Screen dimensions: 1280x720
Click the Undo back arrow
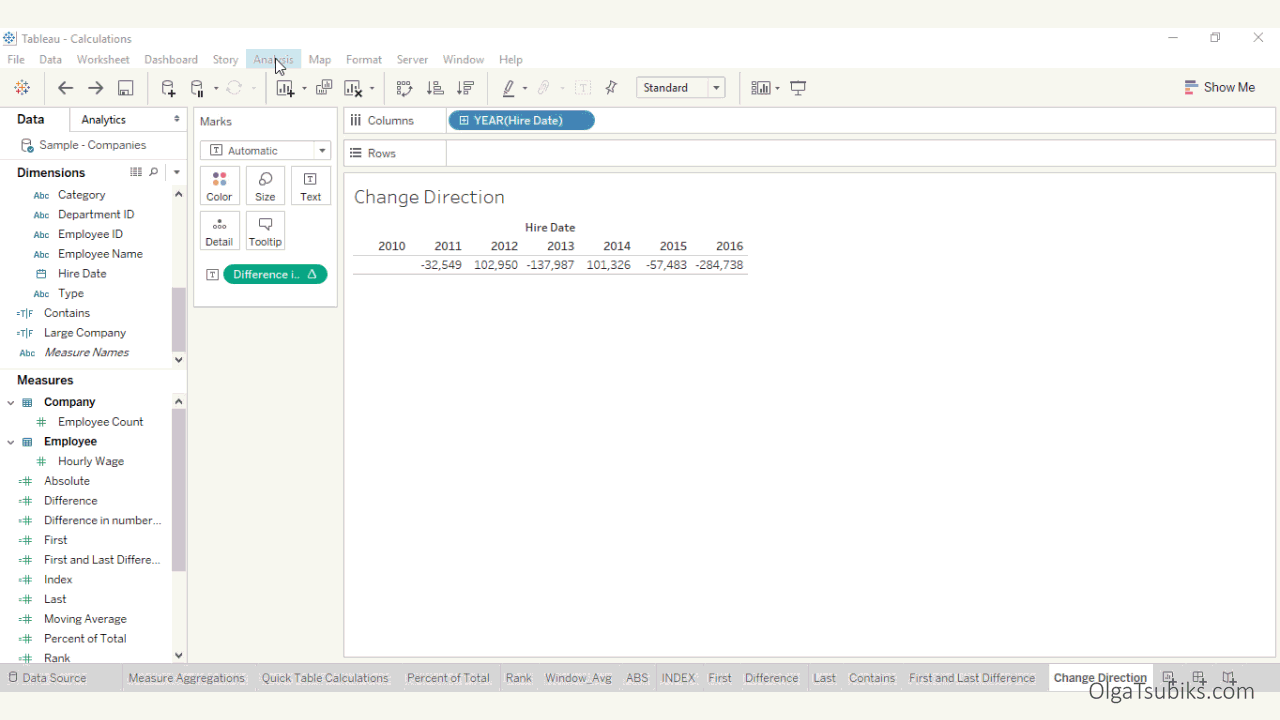tap(65, 88)
